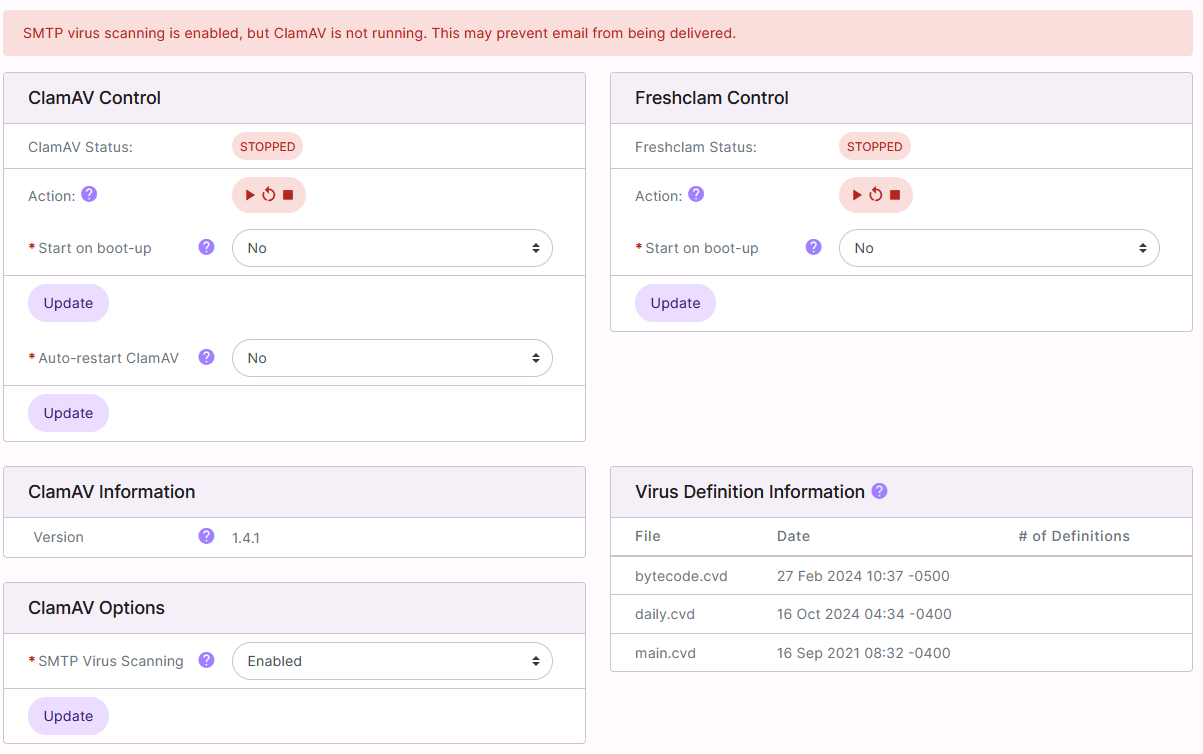This screenshot has width=1203, height=754.
Task: Click Update under Auto-restart ClamAV
Action: coord(68,413)
